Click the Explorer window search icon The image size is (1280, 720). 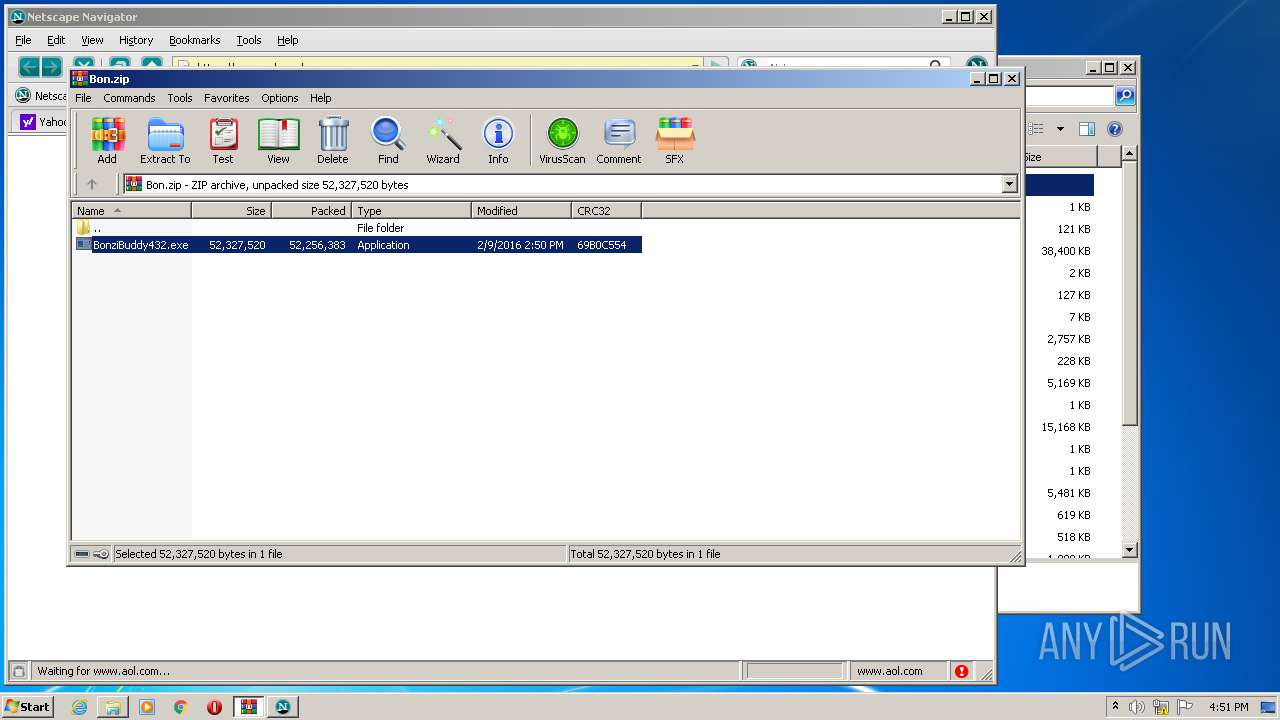click(x=1125, y=96)
